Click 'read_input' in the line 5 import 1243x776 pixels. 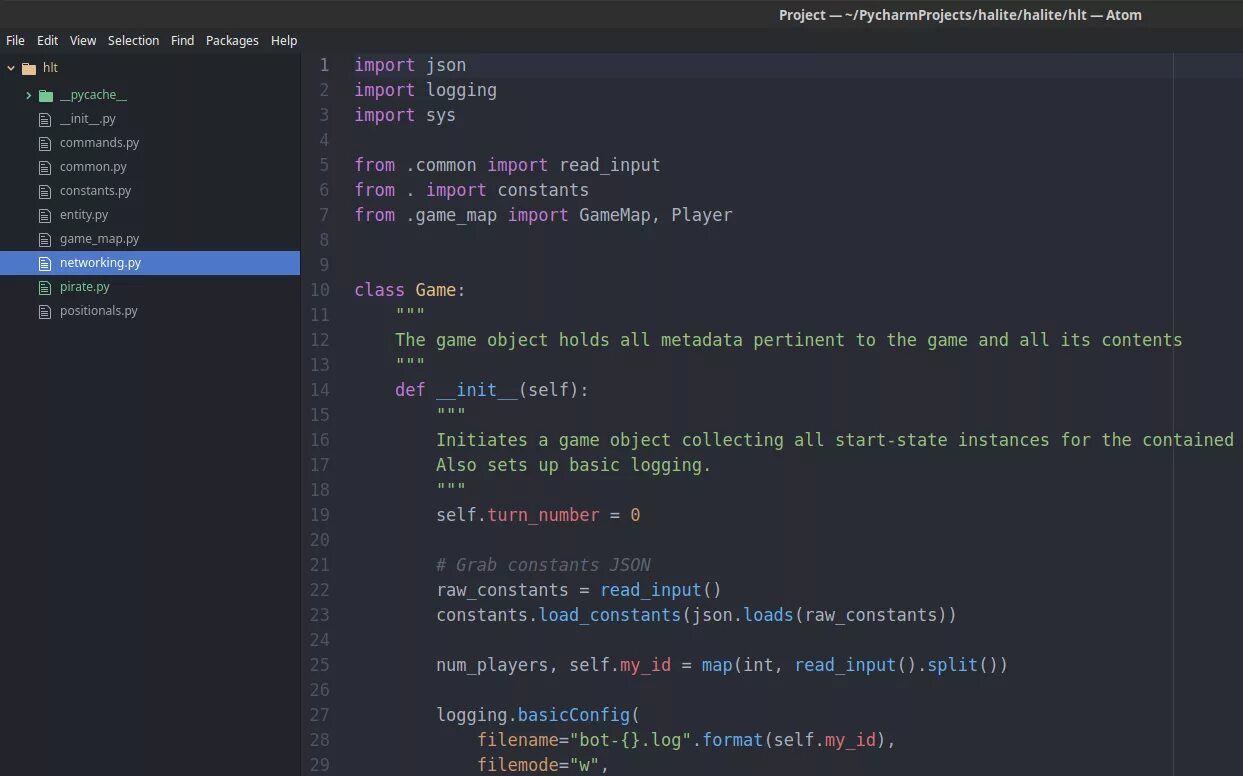610,165
